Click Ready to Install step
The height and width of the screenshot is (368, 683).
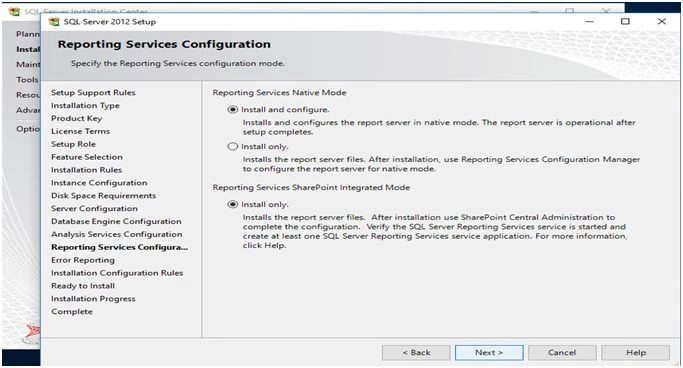point(83,286)
